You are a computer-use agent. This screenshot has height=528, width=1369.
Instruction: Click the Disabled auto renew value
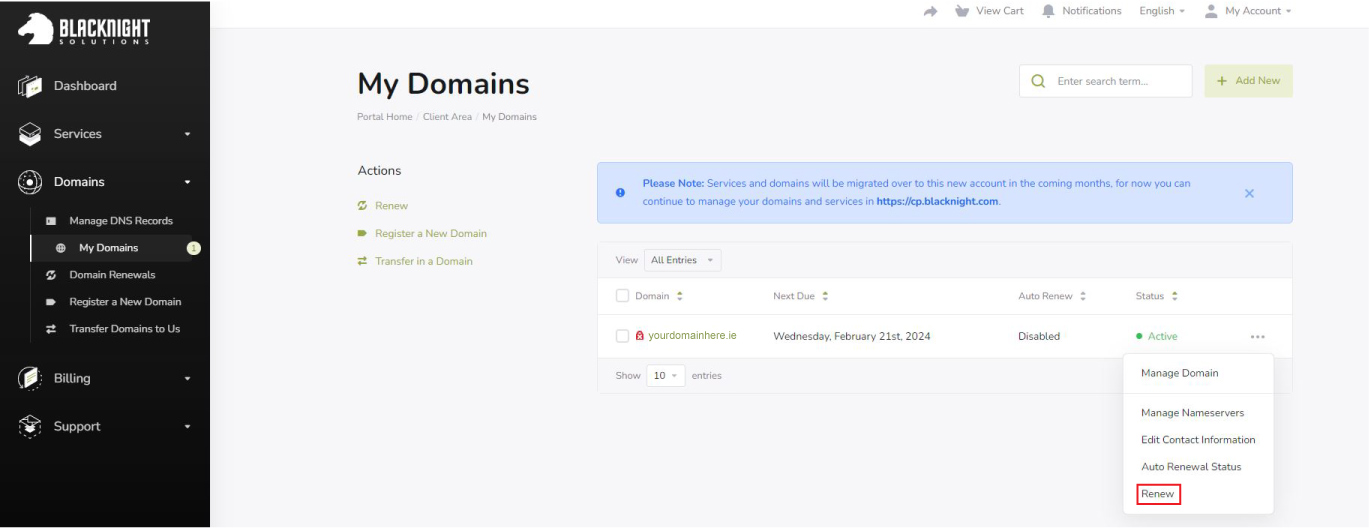pyautogui.click(x=1039, y=337)
